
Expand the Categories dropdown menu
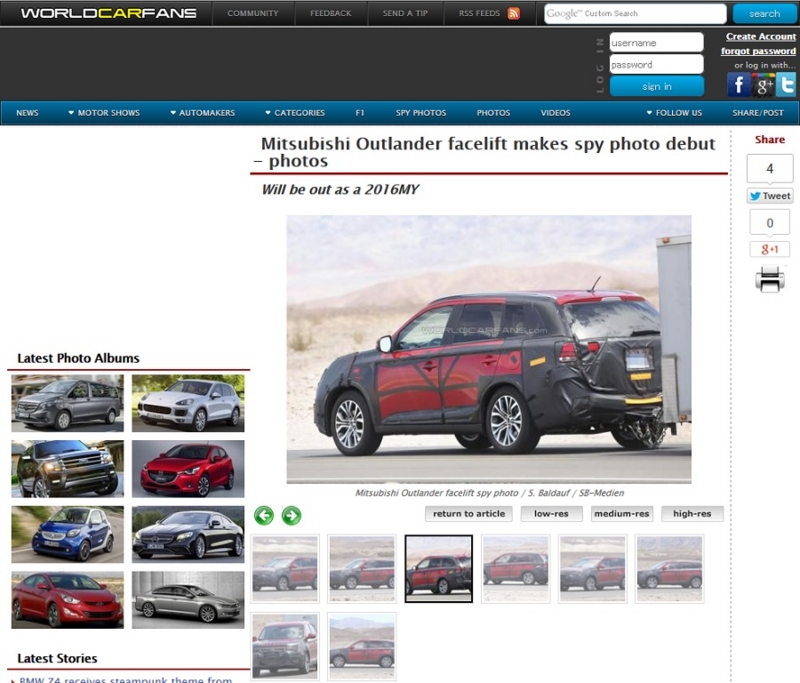point(295,113)
